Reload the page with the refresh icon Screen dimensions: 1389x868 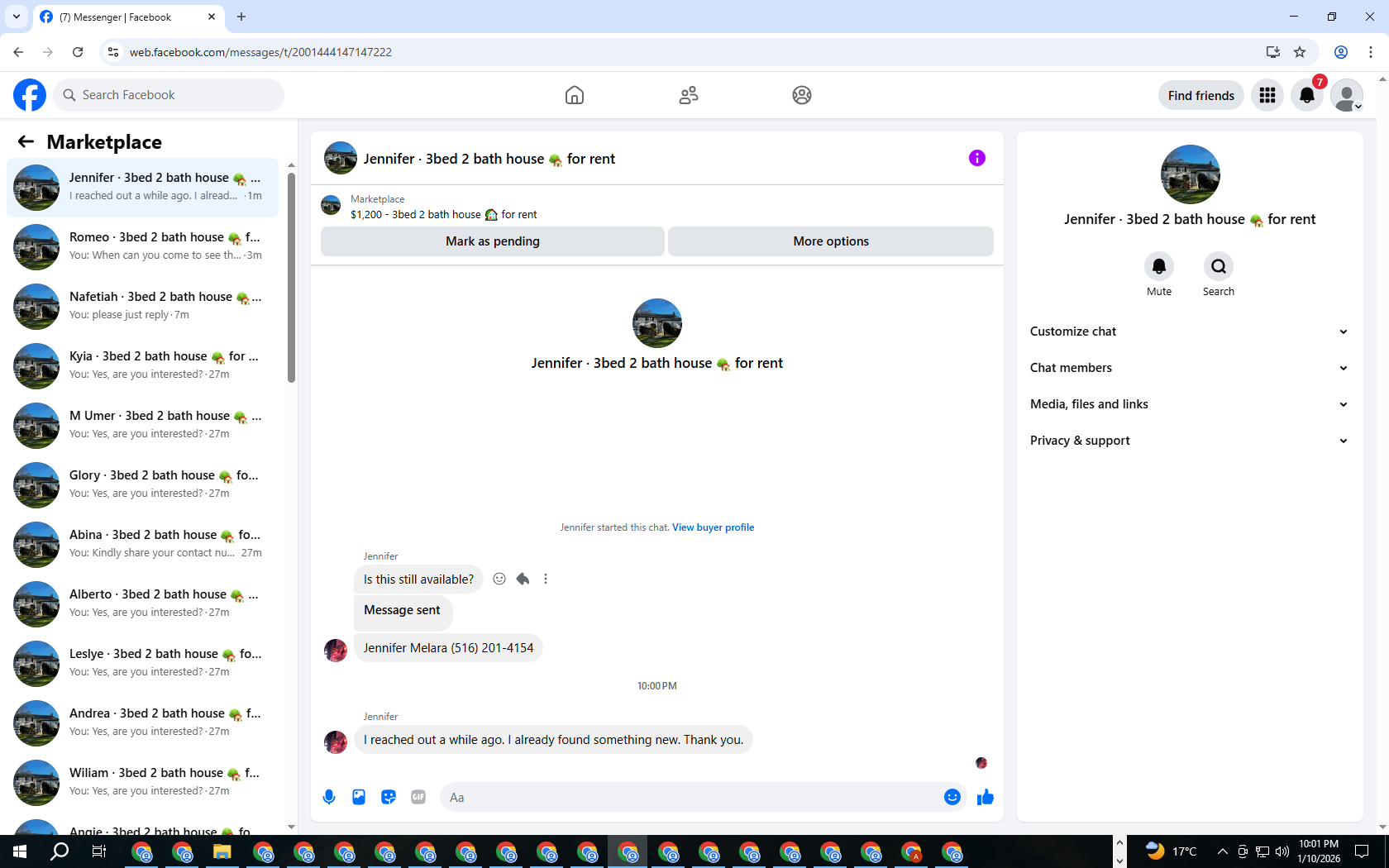[78, 52]
